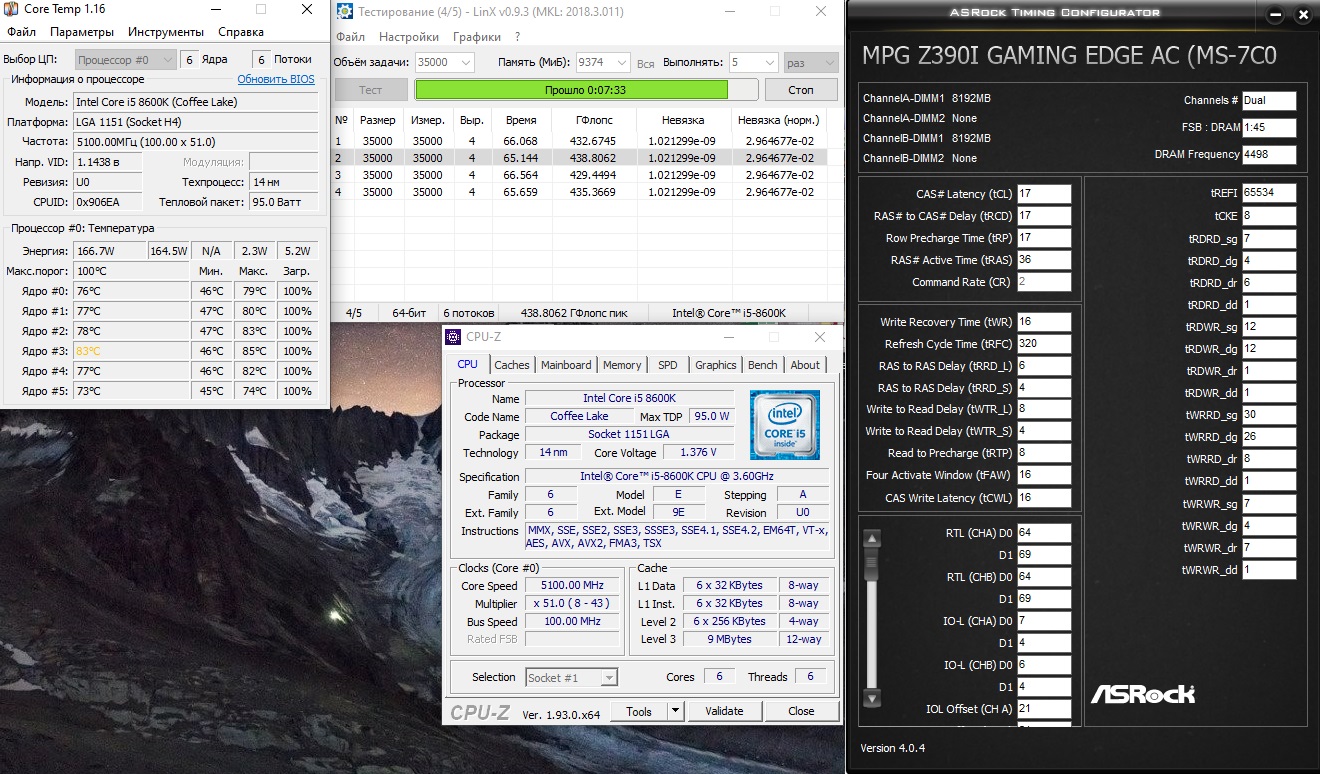This screenshot has height=774, width=1320.
Task: Click the Command Rate (CR) field
Action: 1044,282
